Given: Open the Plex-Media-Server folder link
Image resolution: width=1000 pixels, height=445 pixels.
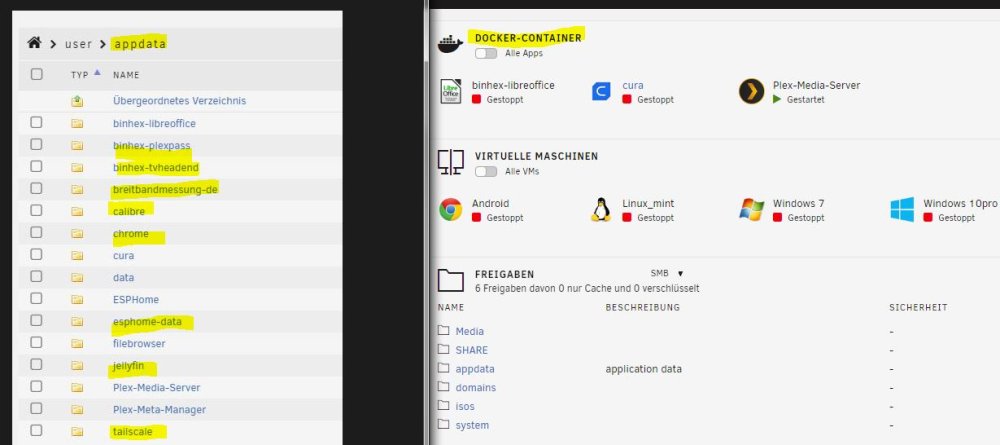Looking at the screenshot, I should coord(156,388).
